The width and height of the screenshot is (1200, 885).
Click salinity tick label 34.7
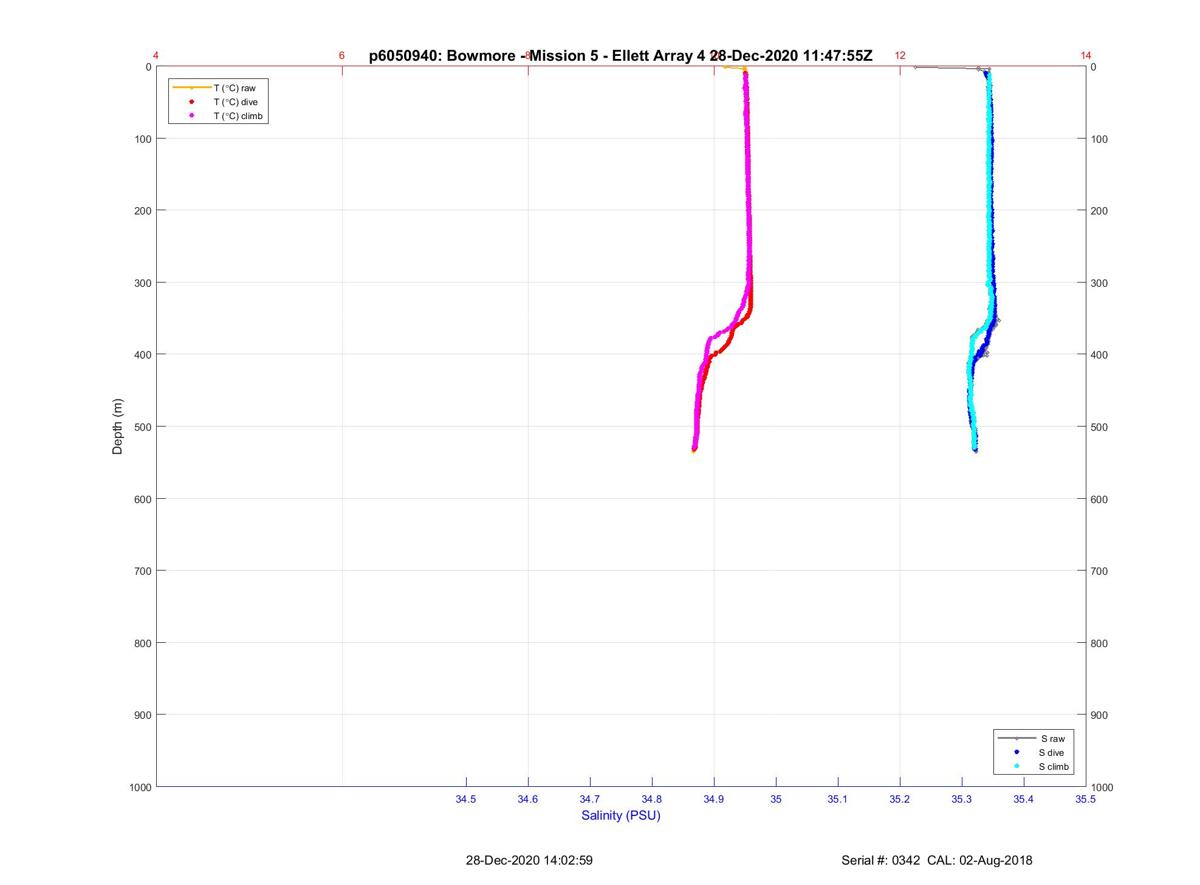[590, 799]
